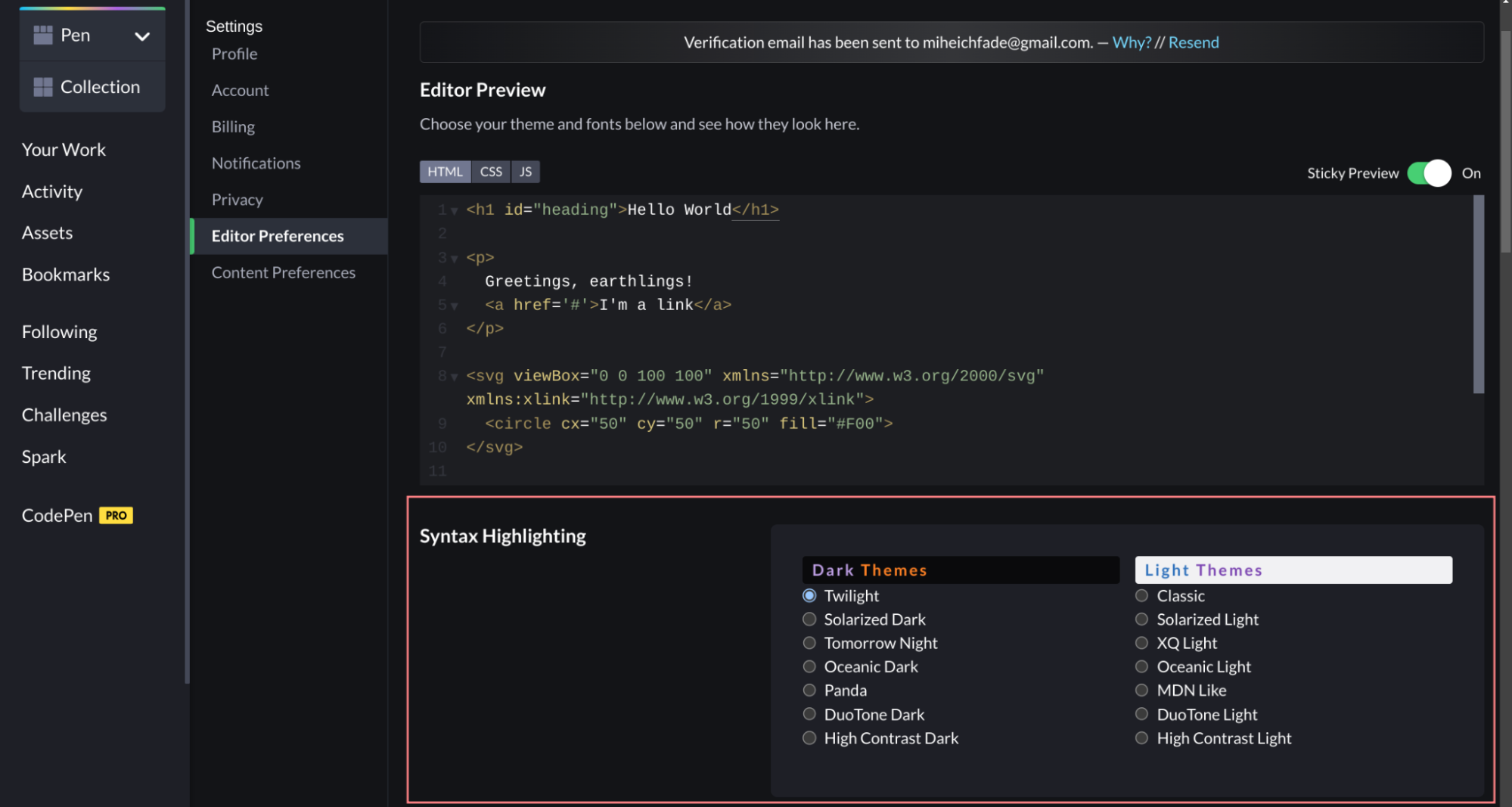Viewport: 1512px width, 807px height.
Task: Collapse the h1 code fold on line 1
Action: 454,212
